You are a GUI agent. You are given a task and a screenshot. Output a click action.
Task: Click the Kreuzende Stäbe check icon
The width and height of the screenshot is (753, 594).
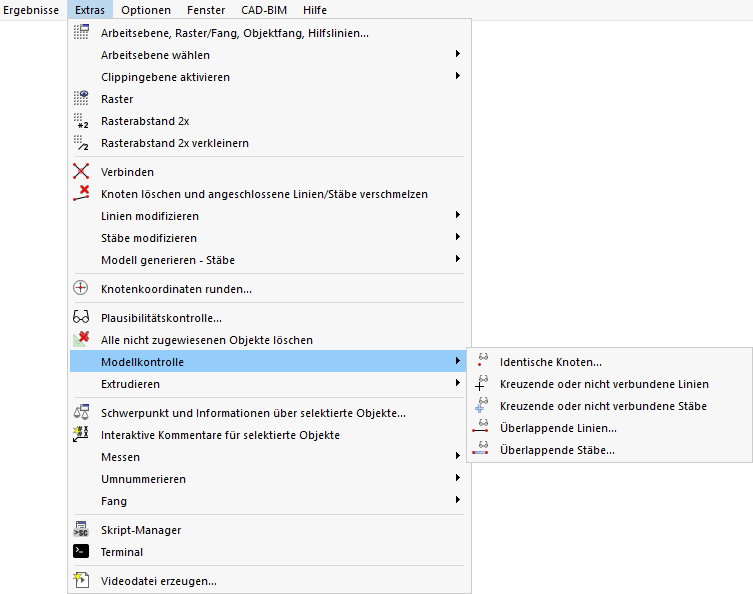coord(481,405)
